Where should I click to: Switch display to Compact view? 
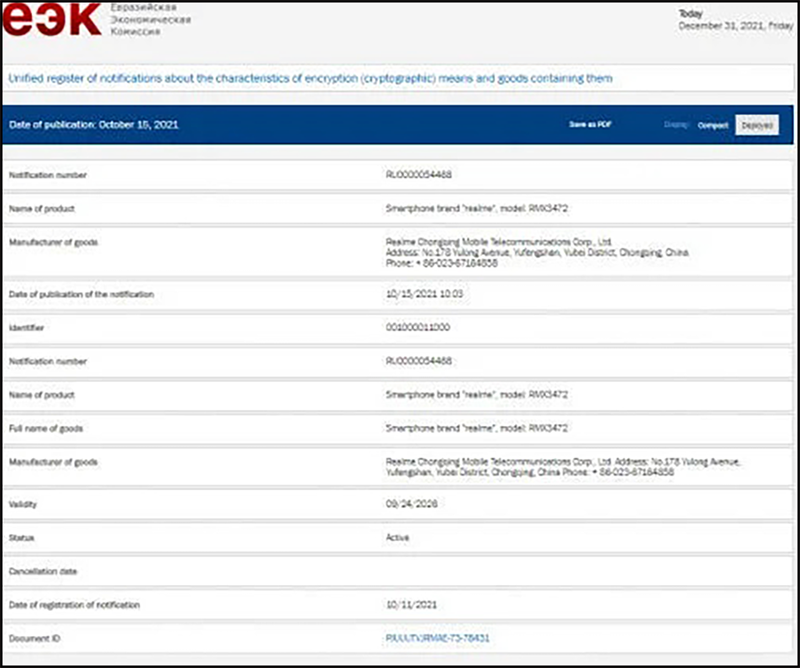[713, 125]
